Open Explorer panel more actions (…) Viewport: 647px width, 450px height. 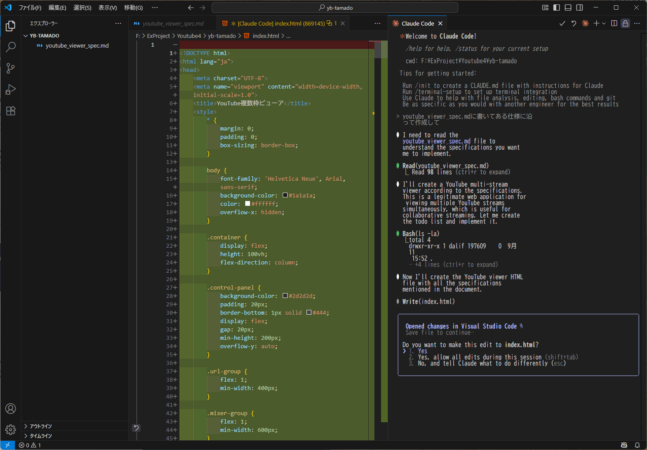[118, 24]
